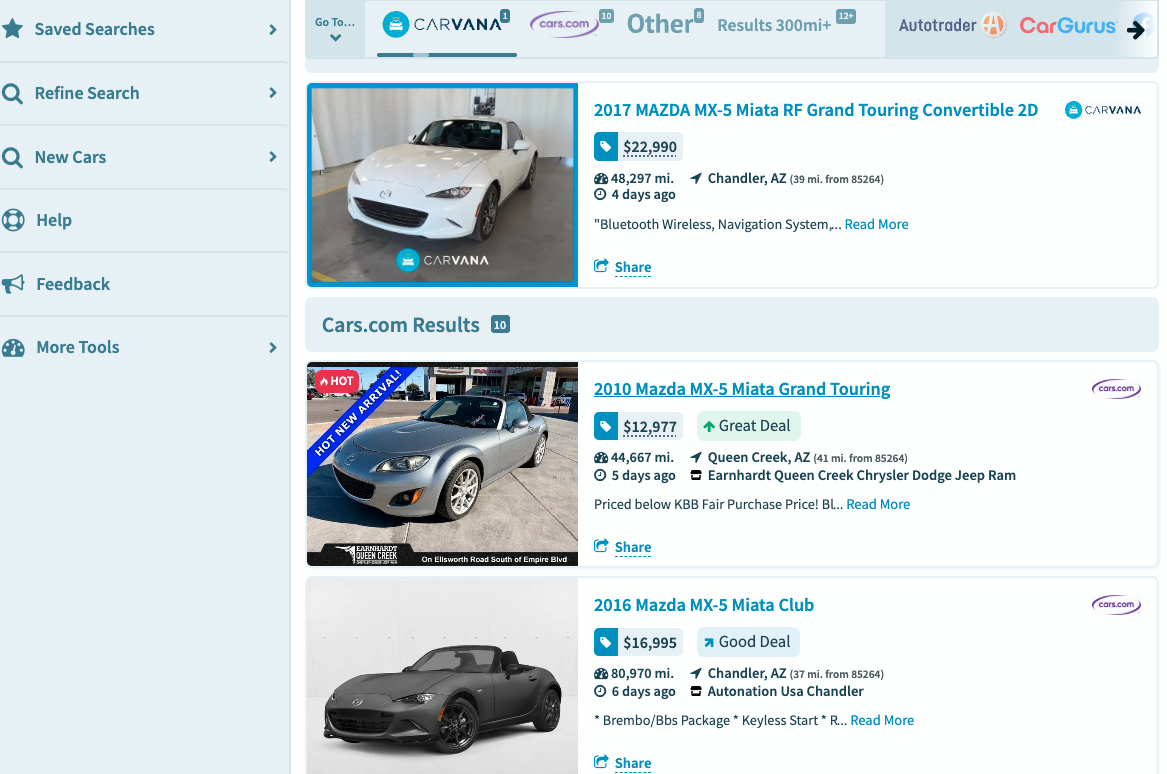Open the Go To... dropdown

pyautogui.click(x=335, y=29)
